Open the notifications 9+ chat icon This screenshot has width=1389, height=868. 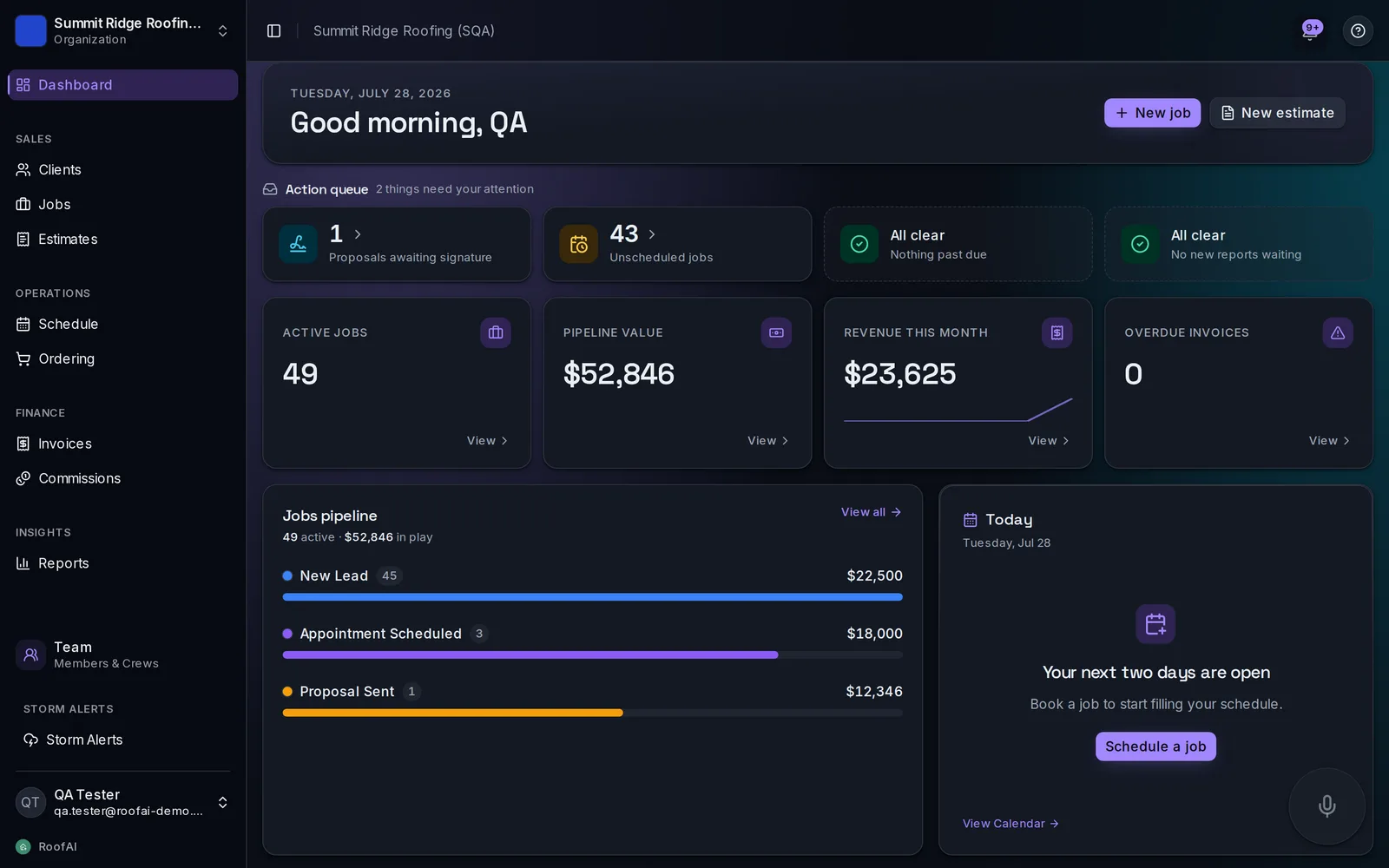[1311, 30]
